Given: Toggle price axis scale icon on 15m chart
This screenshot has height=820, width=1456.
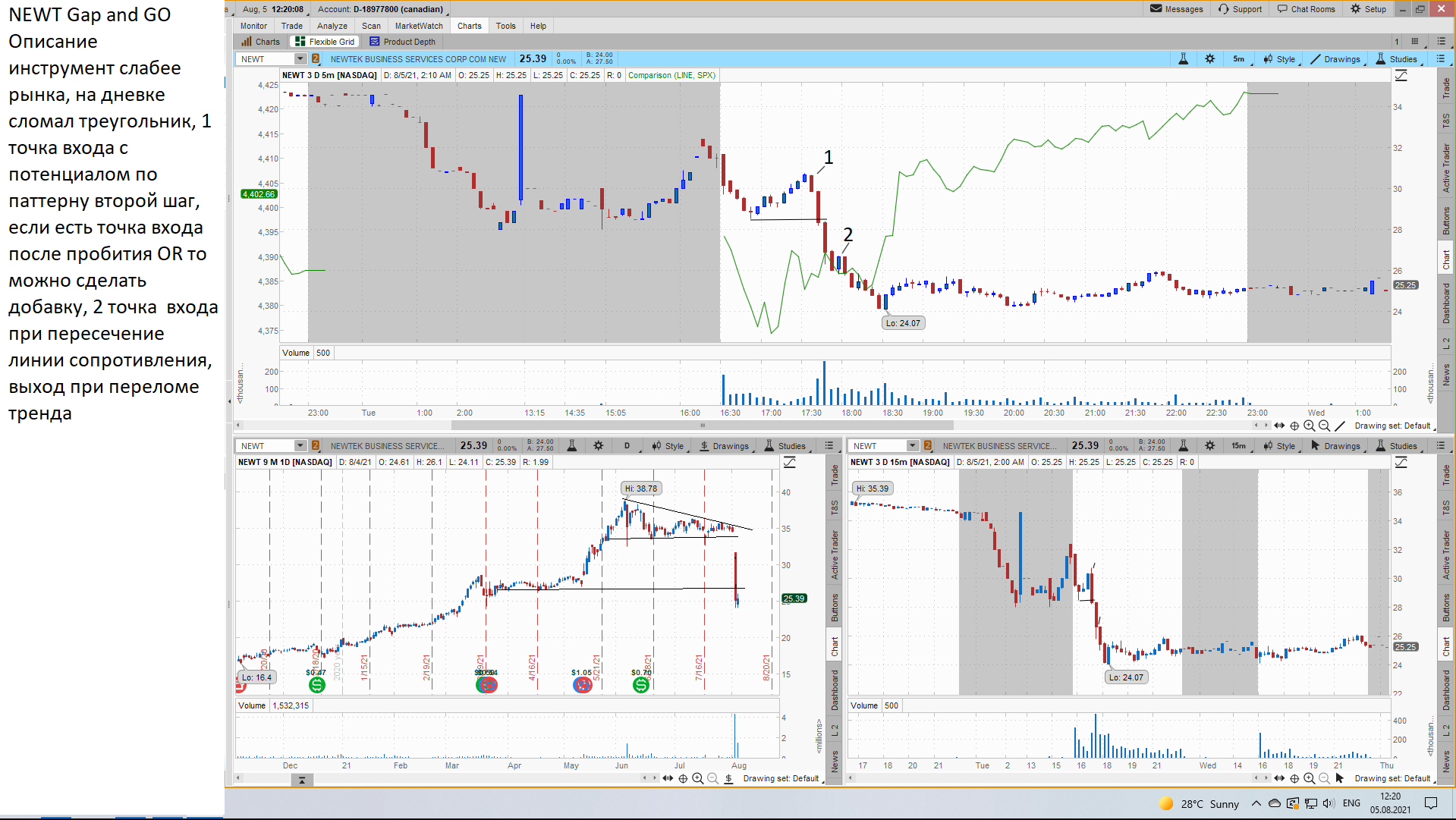Looking at the screenshot, I should pyautogui.click(x=1401, y=462).
